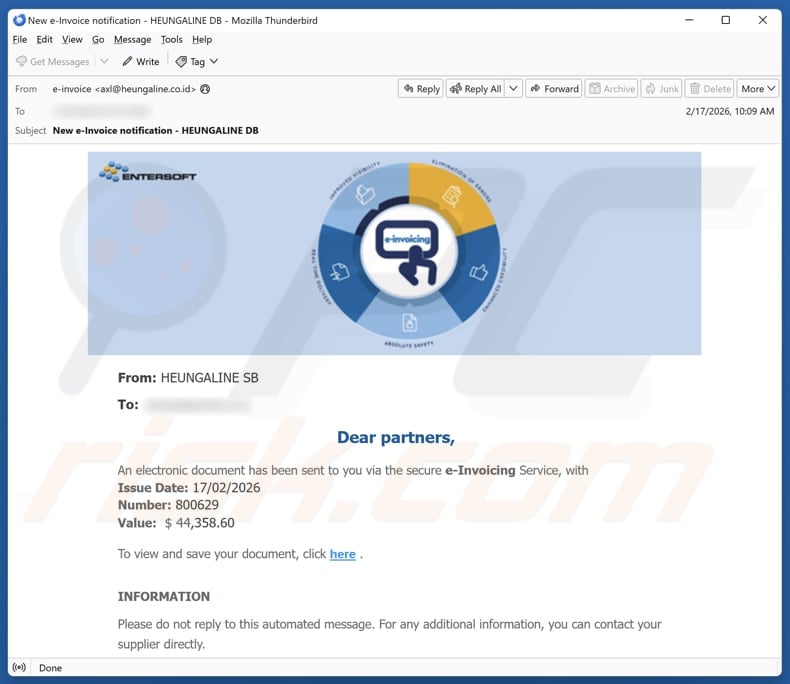The height and width of the screenshot is (684, 790).
Task: Click the thumbs-up Enhanced Credibility icon
Action: click(x=479, y=272)
